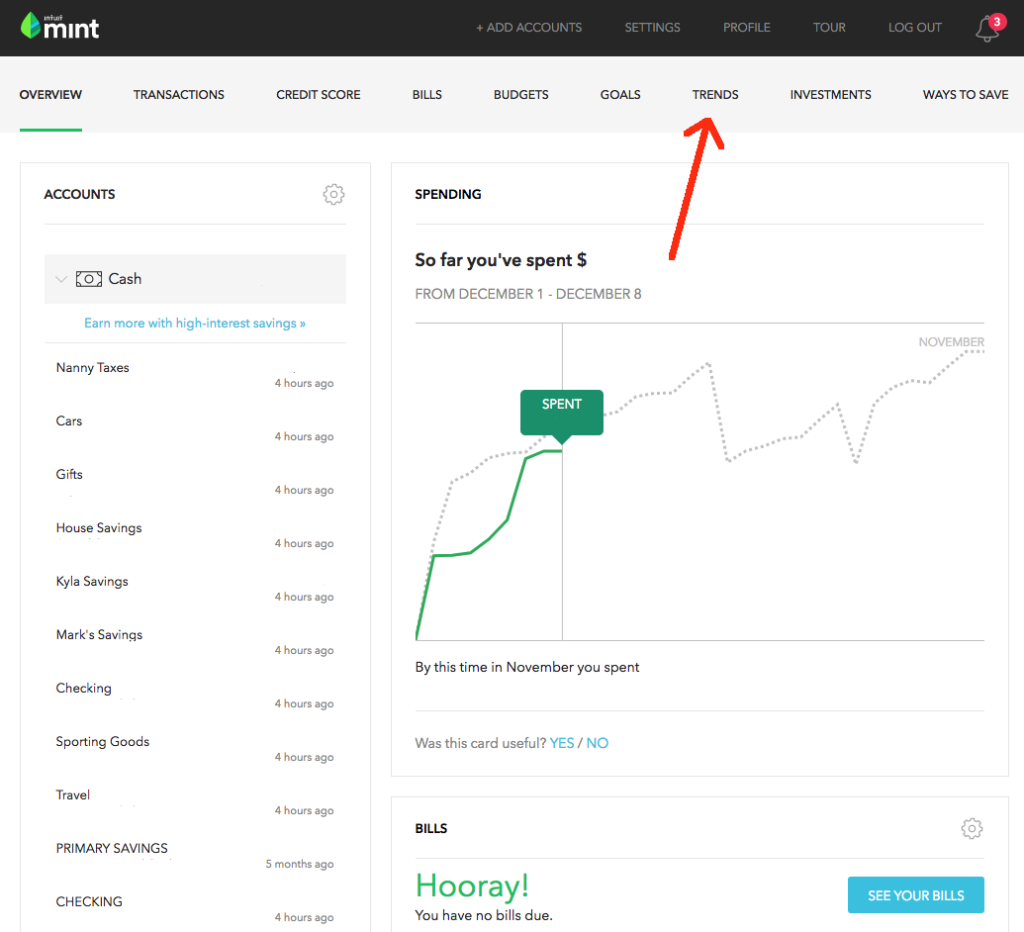Go to the Credit Score tab

click(318, 95)
